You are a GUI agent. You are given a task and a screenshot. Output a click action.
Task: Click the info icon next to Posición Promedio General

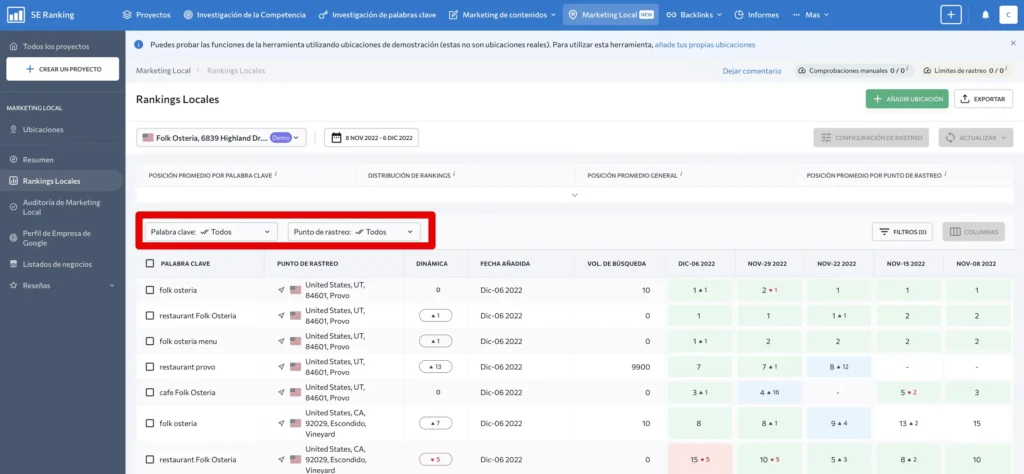681,174
